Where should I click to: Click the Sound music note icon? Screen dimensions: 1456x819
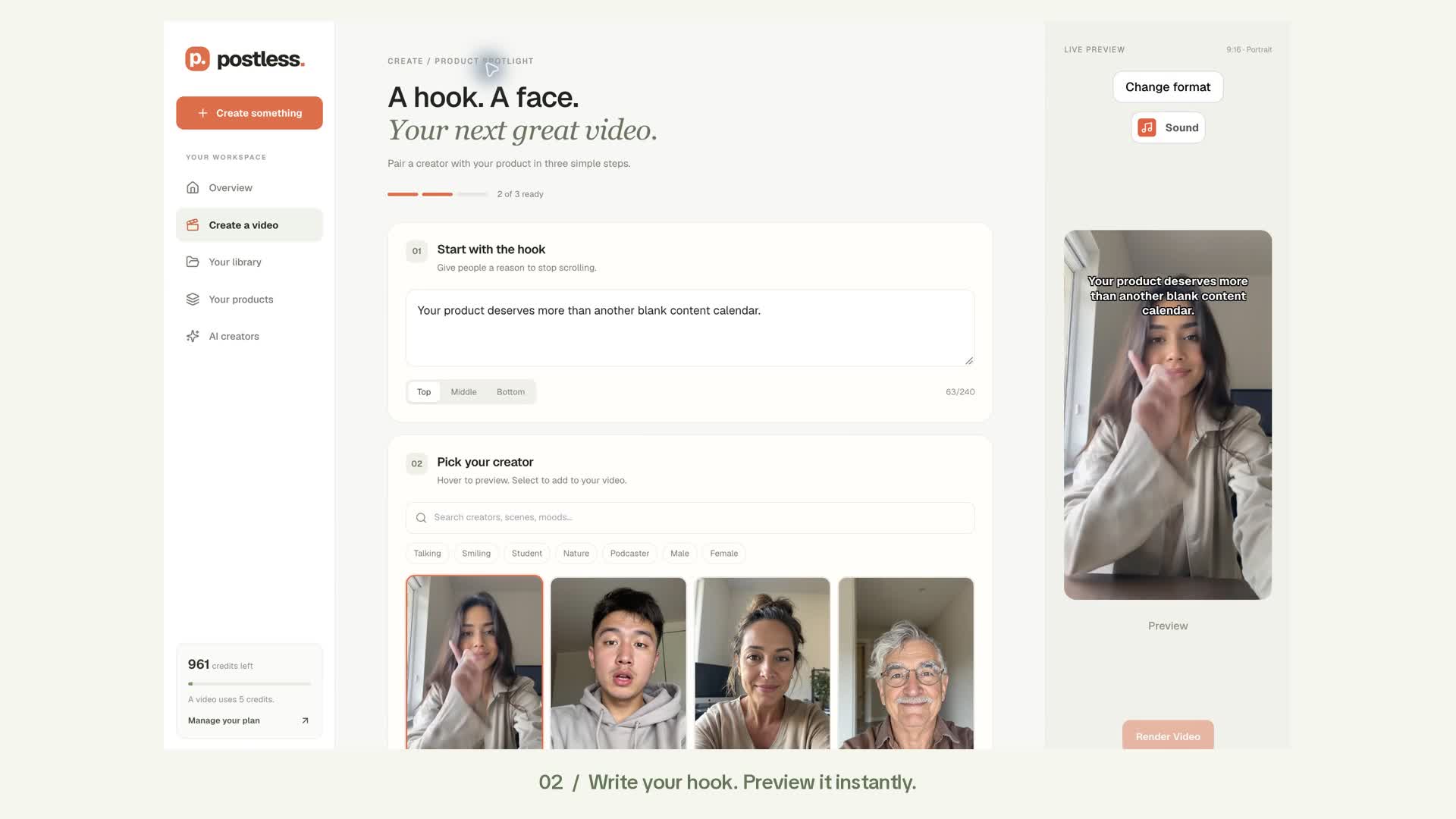pos(1147,127)
